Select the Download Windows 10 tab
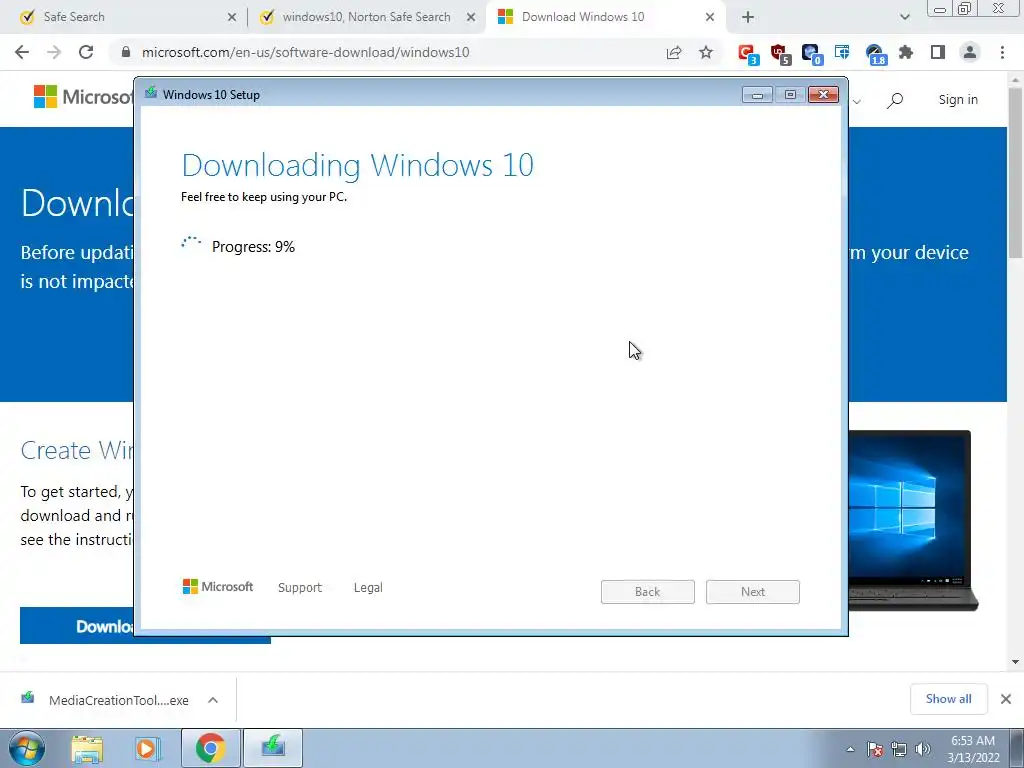 (x=605, y=17)
